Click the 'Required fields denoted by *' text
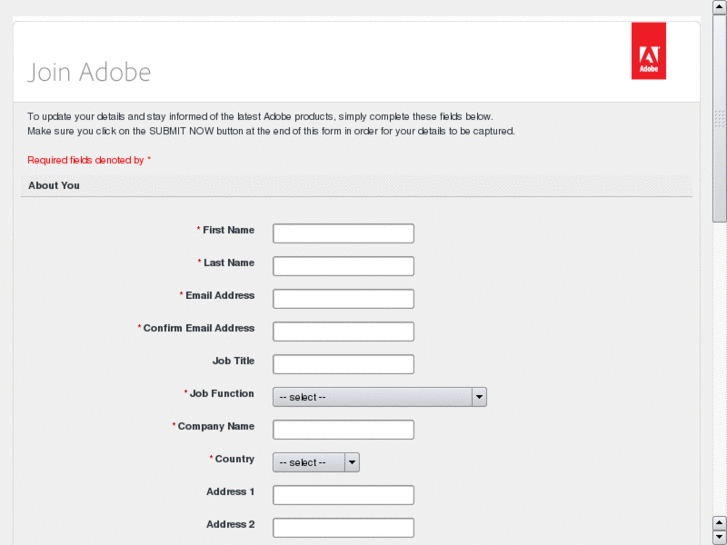This screenshot has height=545, width=727. [89, 160]
